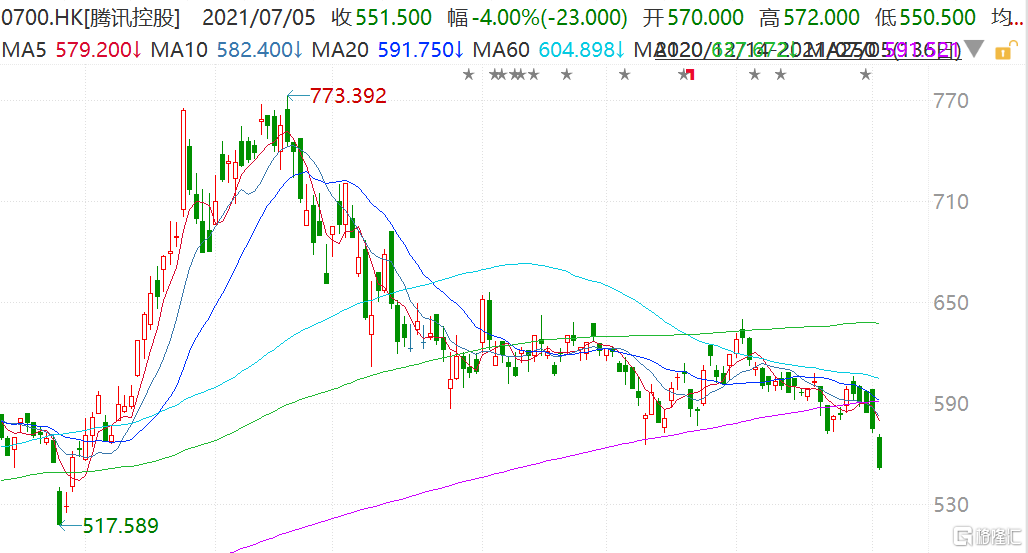Select the last candlestick on the chart
1028x553 pixels.
click(x=879, y=452)
